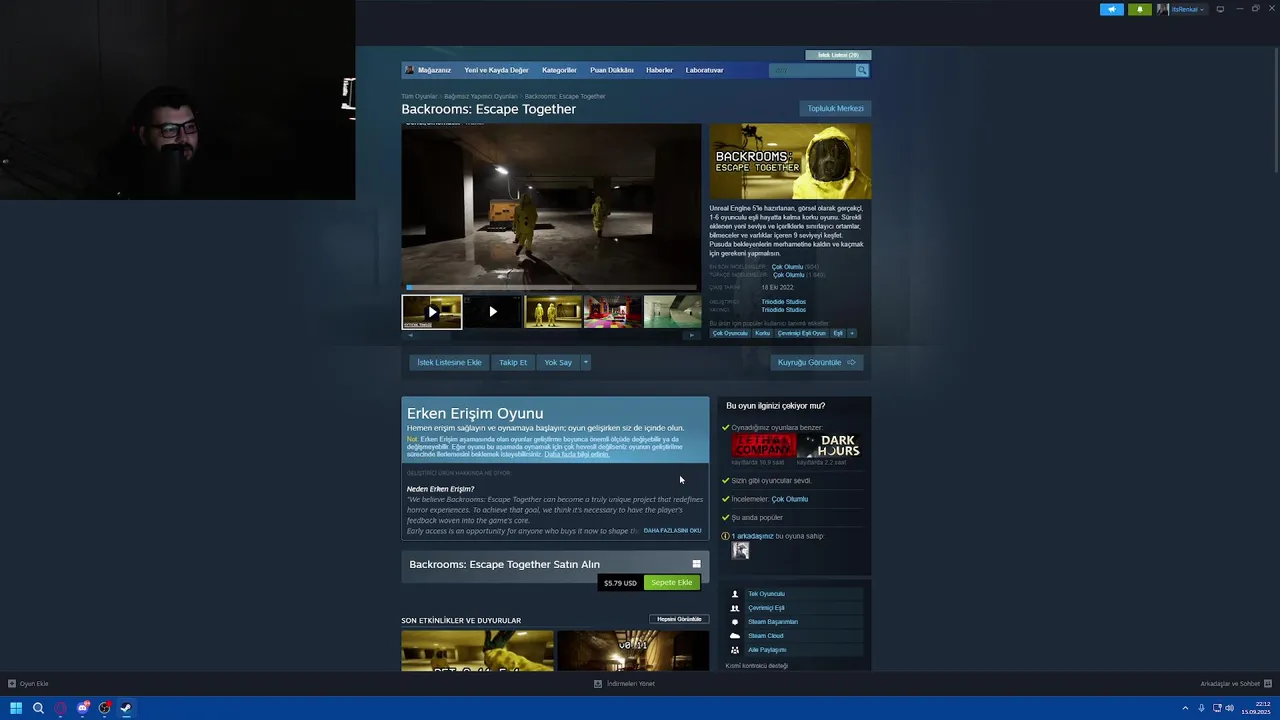Click the Tek Oyunculu person icon

735,594
